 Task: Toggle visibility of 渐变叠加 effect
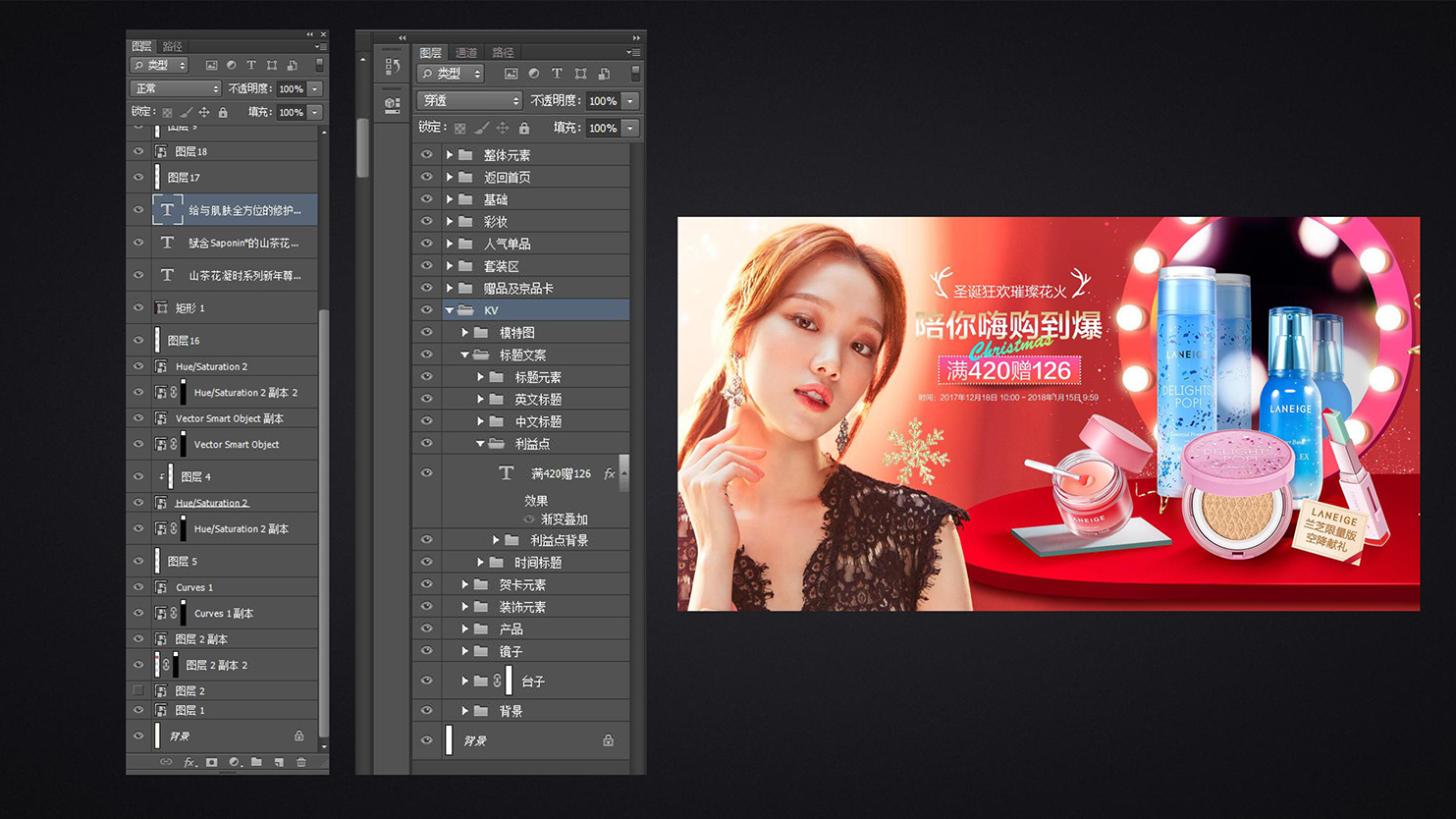(529, 519)
